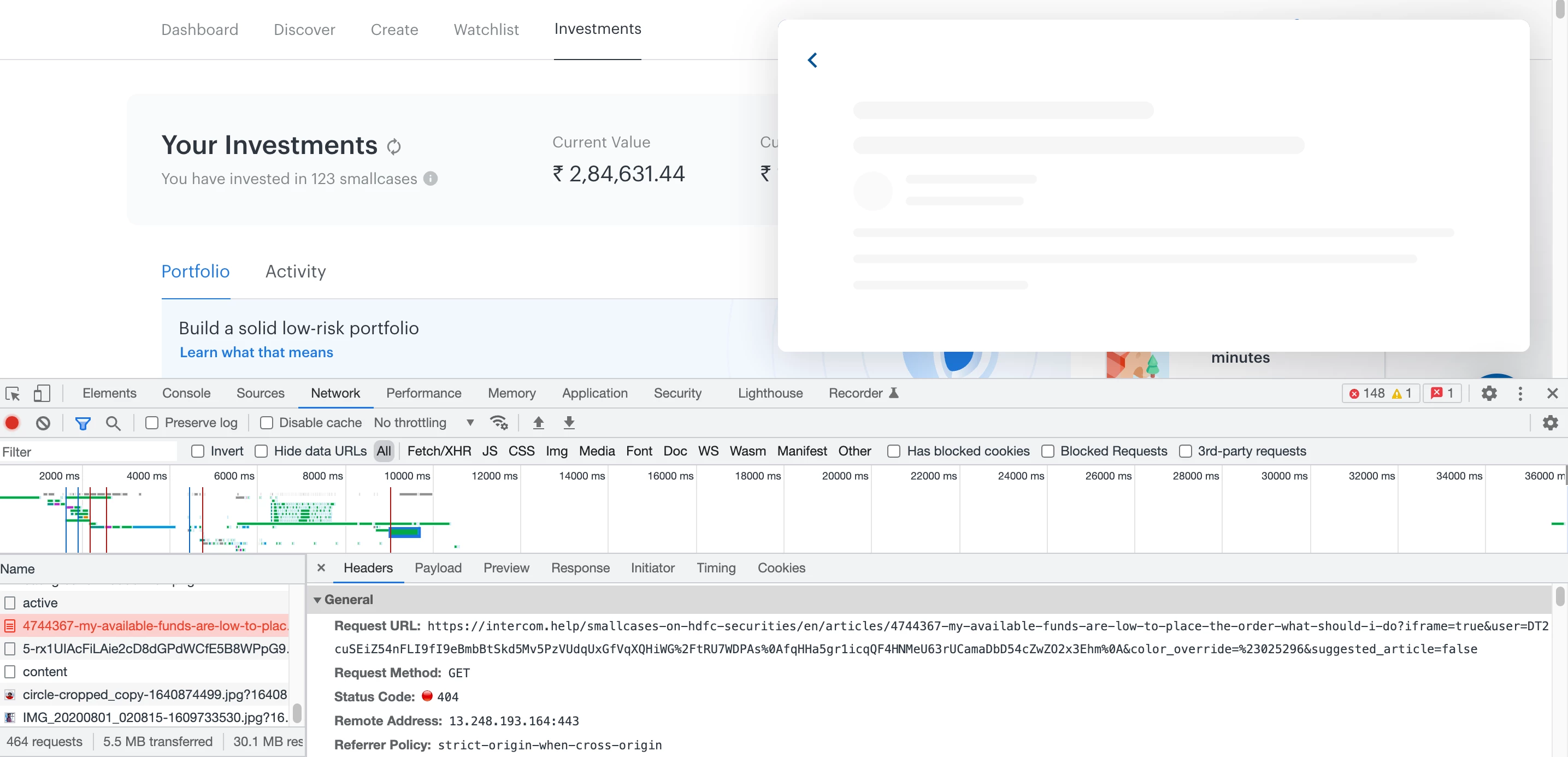Open the No throttling dropdown
This screenshot has height=757, width=1568.
[425, 423]
